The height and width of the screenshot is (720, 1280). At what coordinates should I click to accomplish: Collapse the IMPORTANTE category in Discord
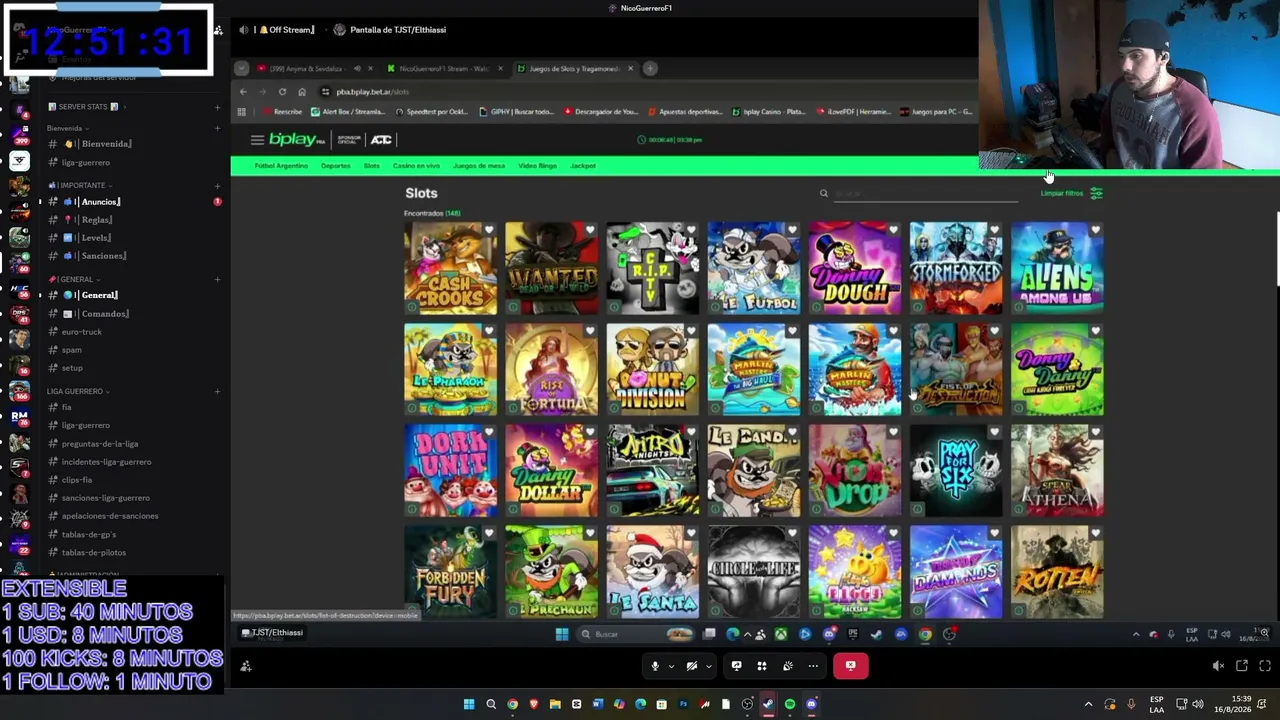[80, 186]
